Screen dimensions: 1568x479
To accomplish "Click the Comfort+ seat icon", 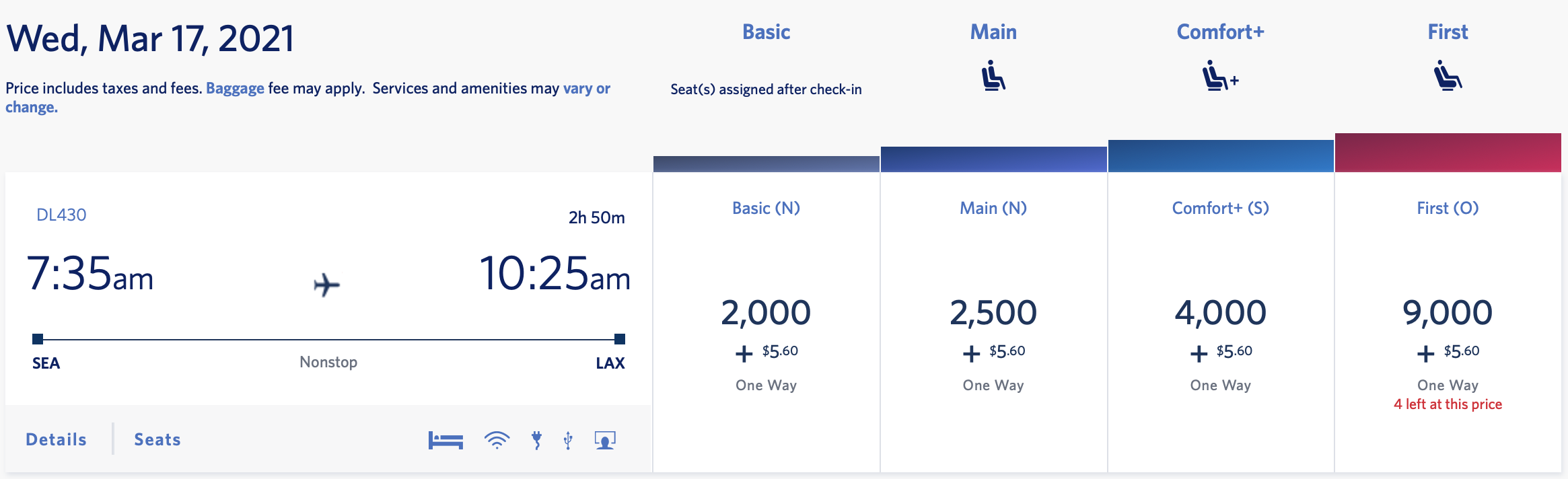I will [1218, 77].
